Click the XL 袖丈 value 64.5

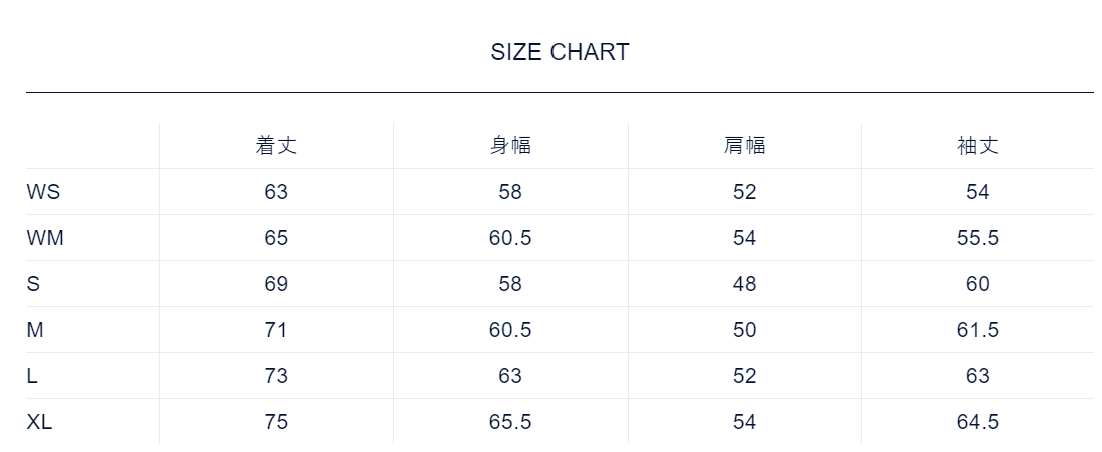click(x=977, y=422)
